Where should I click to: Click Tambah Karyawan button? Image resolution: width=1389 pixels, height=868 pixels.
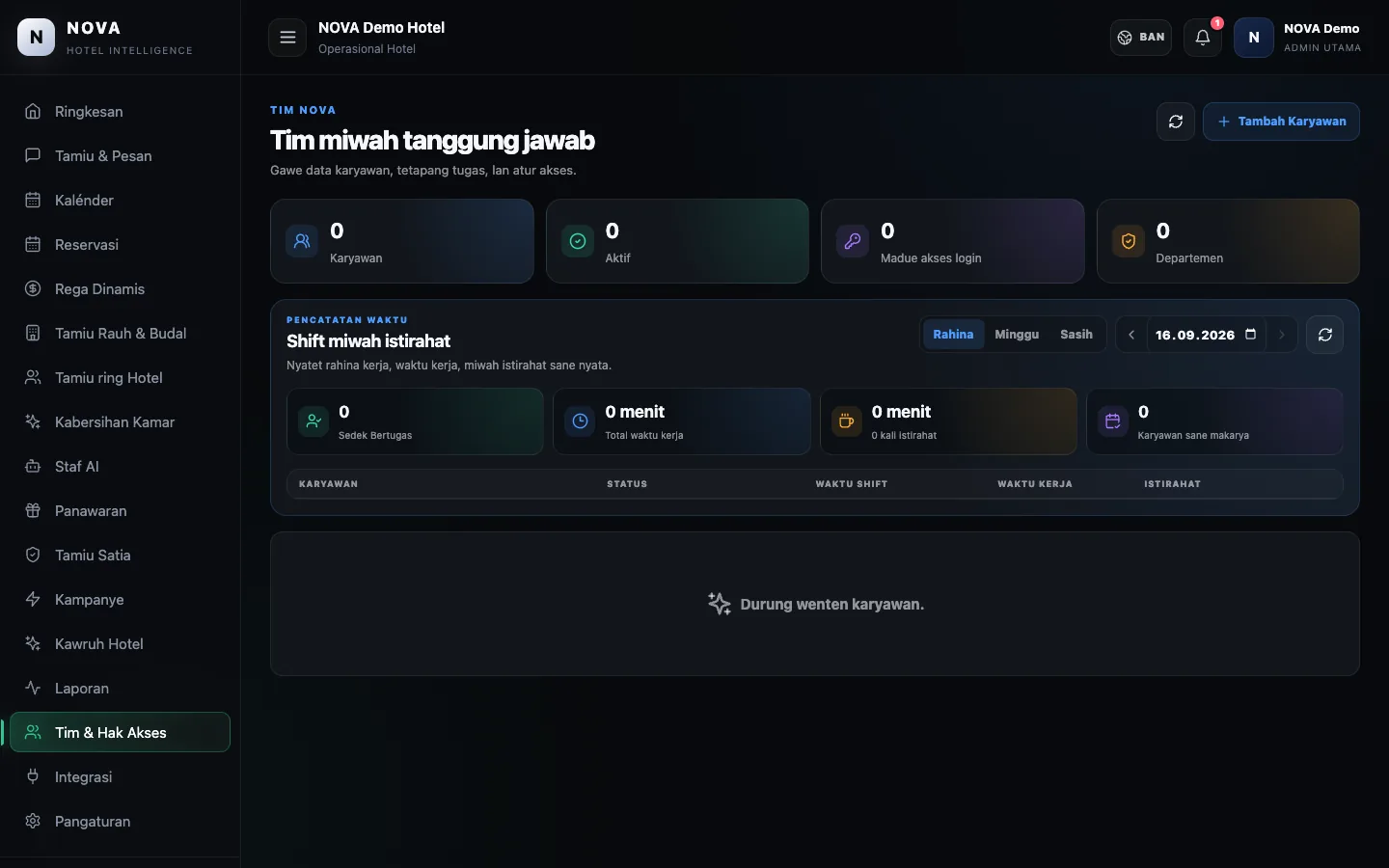pyautogui.click(x=1281, y=122)
